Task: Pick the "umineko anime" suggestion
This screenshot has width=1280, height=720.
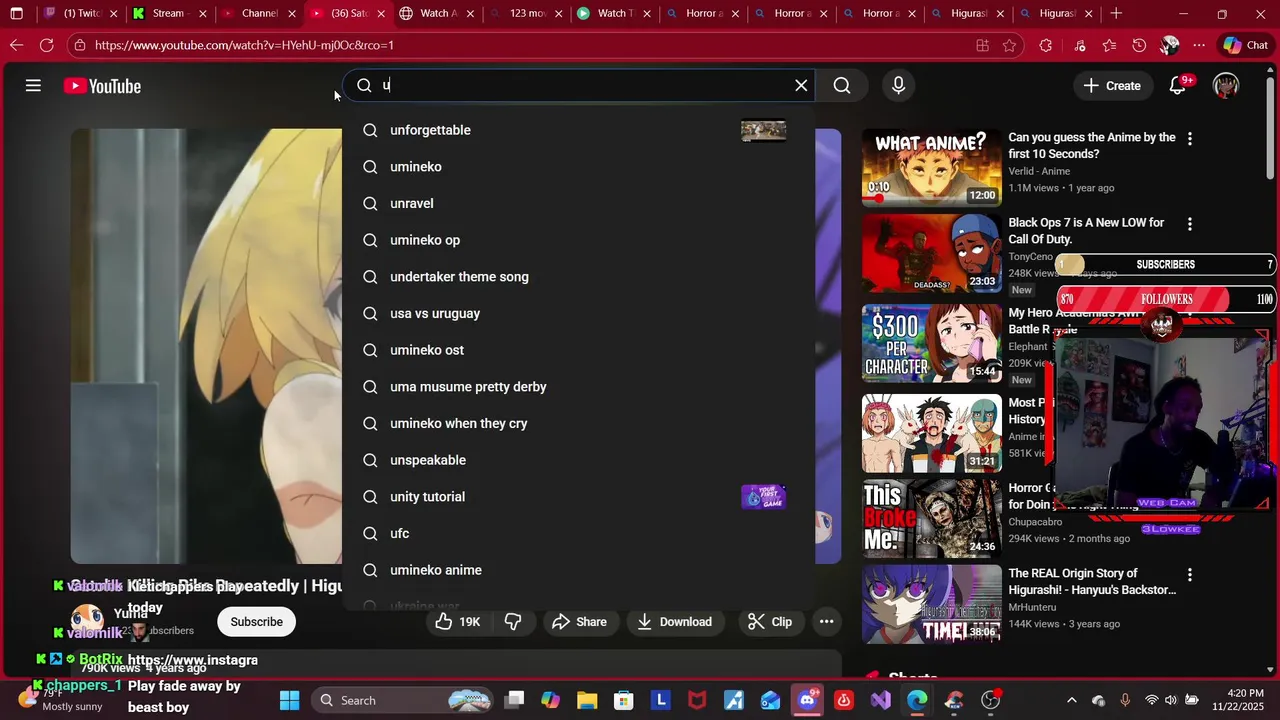Action: [578, 570]
